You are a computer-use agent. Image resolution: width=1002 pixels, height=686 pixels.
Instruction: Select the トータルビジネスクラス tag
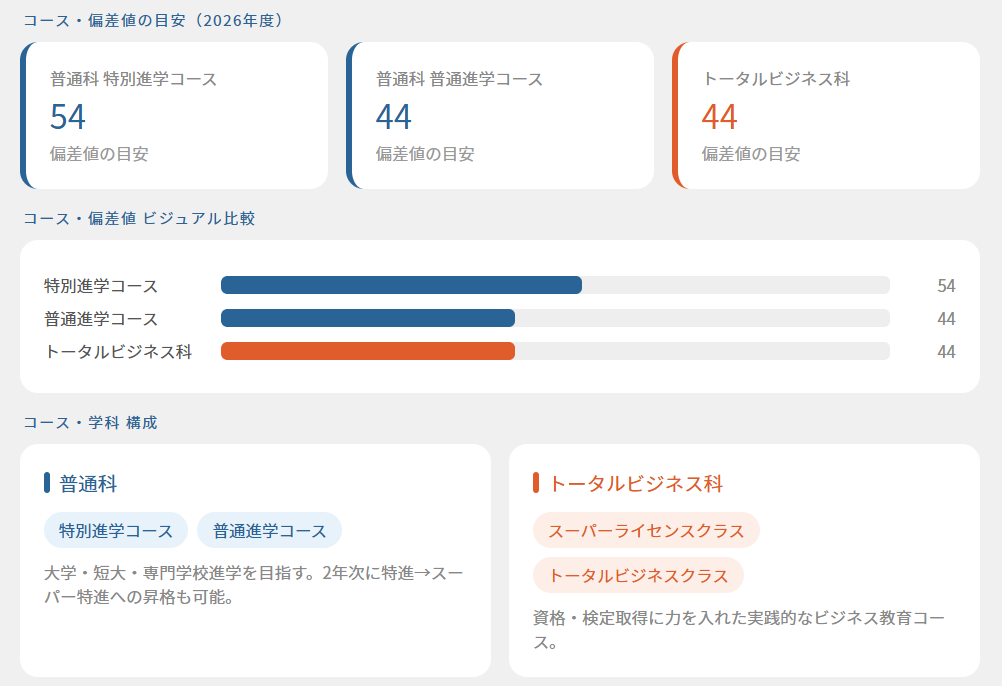[x=638, y=575]
